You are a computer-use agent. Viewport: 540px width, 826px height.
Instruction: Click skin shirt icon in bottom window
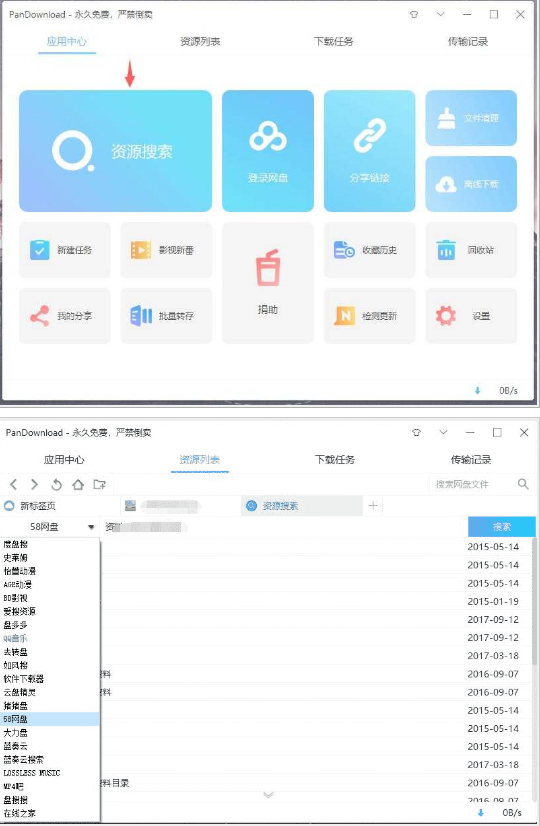click(417, 432)
